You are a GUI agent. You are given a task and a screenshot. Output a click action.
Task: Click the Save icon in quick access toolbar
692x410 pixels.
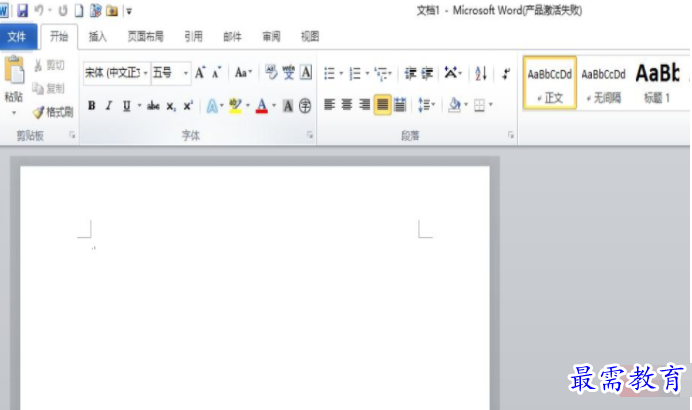point(23,10)
